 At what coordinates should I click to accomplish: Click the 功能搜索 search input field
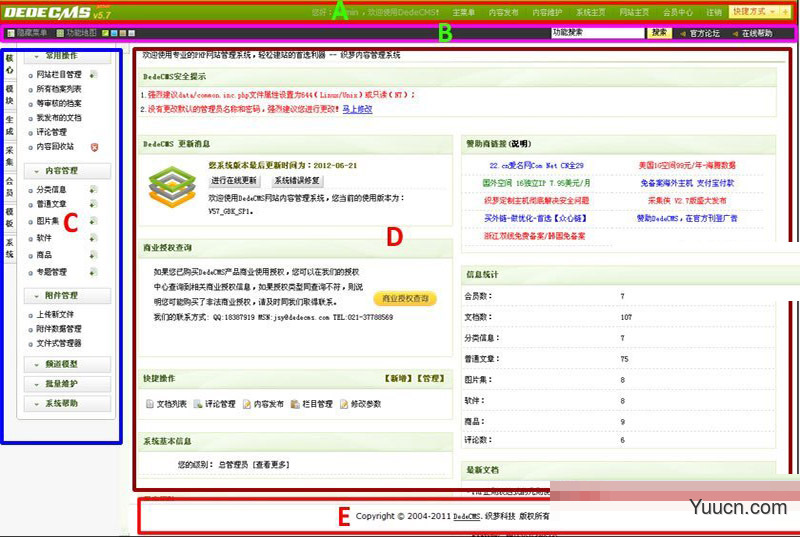(597, 33)
